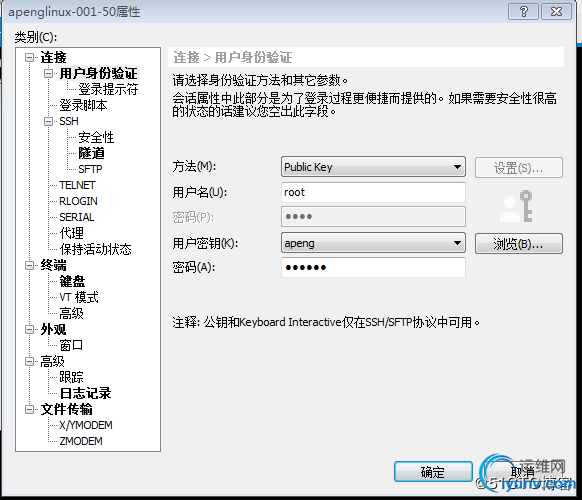This screenshot has height=500, width=582.
Task: Select 文件传输 in the tree
Action: 66,409
